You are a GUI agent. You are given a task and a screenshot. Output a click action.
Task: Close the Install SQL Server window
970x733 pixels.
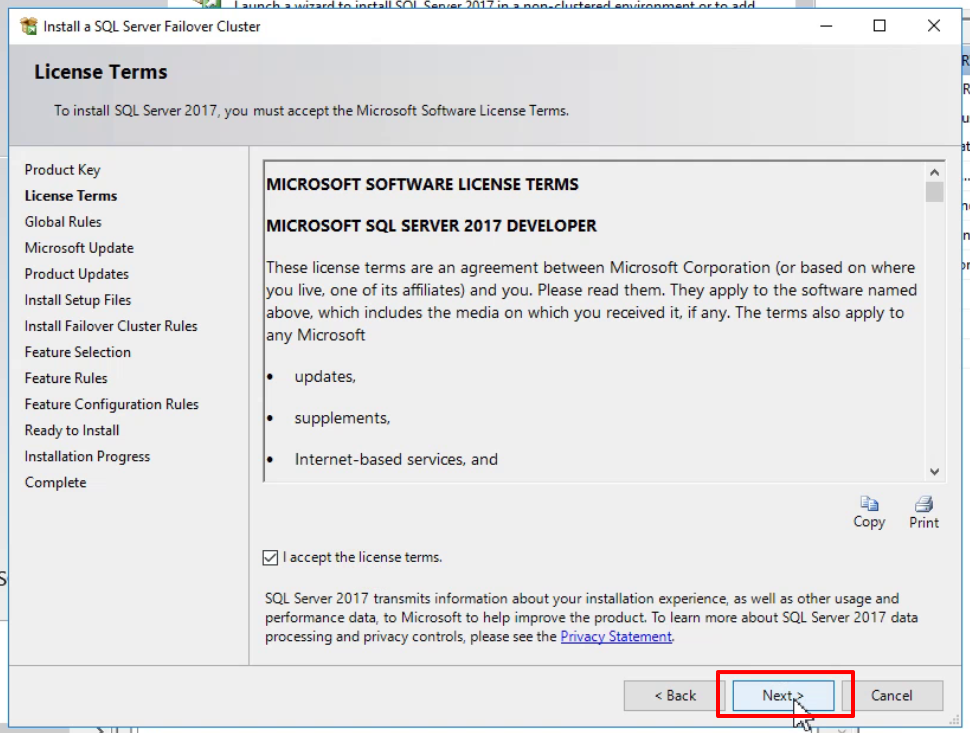934,26
